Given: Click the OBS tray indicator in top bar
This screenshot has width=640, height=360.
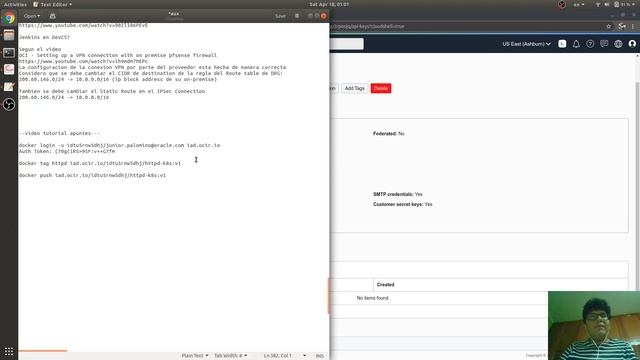Looking at the screenshot, I should point(562,4).
